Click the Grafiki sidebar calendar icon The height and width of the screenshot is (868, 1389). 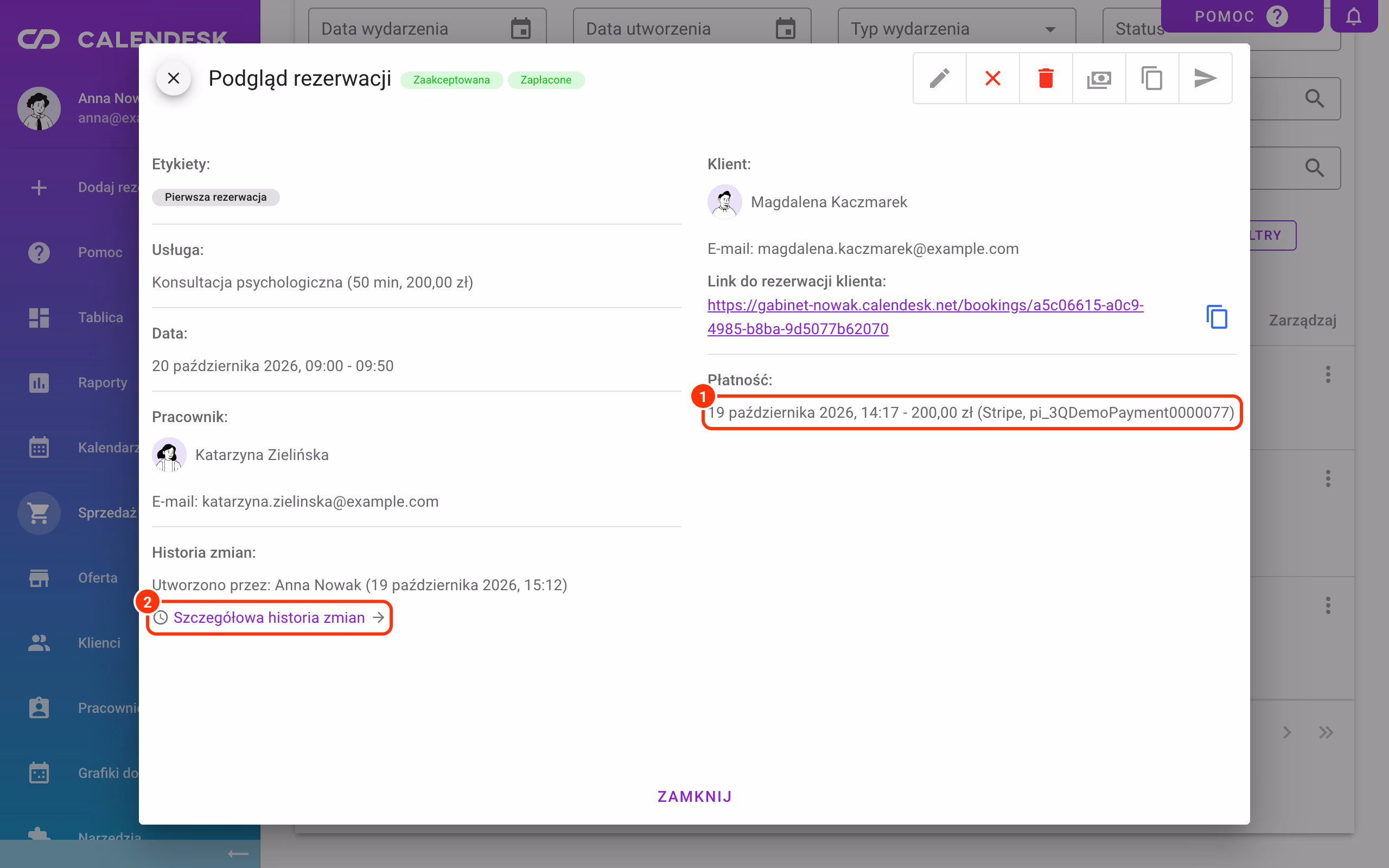(39, 773)
